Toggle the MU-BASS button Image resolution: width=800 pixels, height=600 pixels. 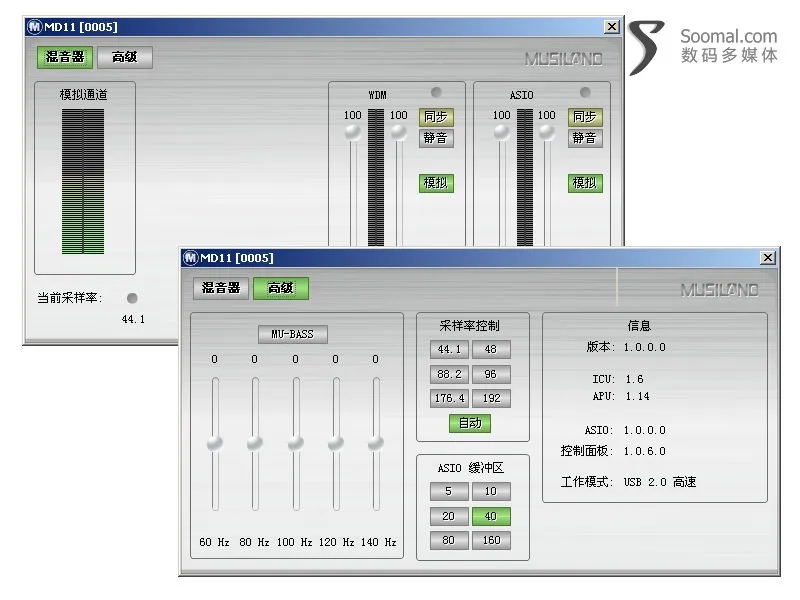(x=292, y=335)
